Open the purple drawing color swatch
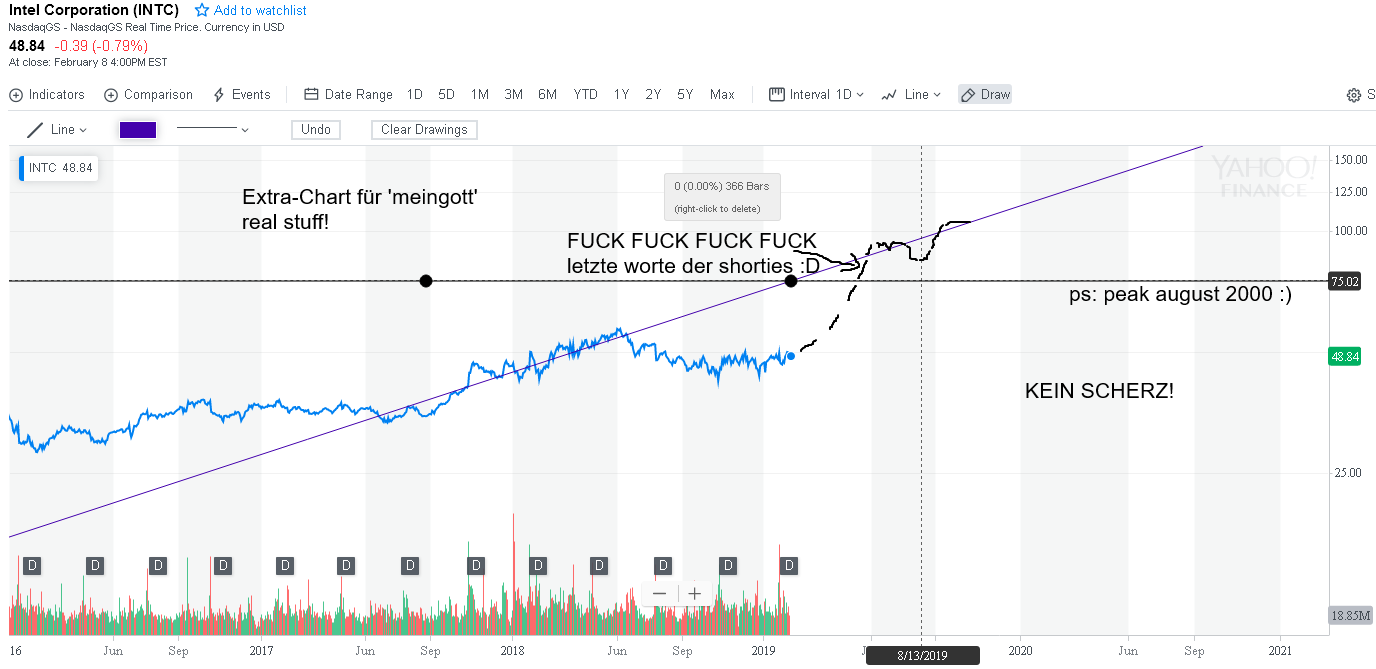The width and height of the screenshot is (1376, 669). click(137, 129)
